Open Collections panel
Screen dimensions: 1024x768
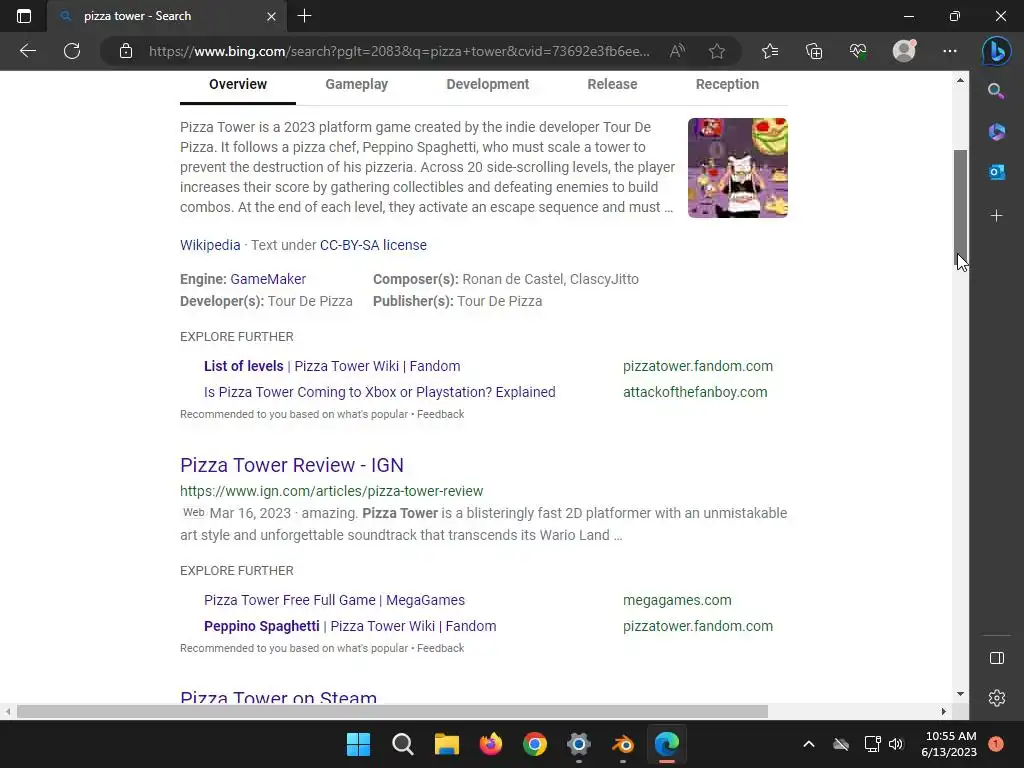point(814,51)
